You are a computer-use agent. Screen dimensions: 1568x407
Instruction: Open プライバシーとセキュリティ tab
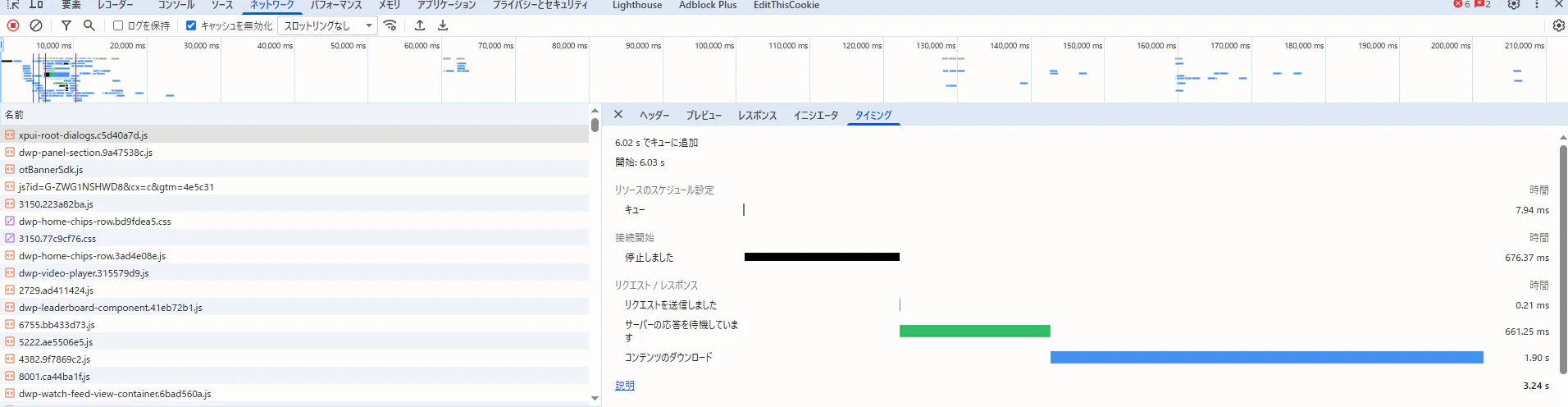point(540,5)
